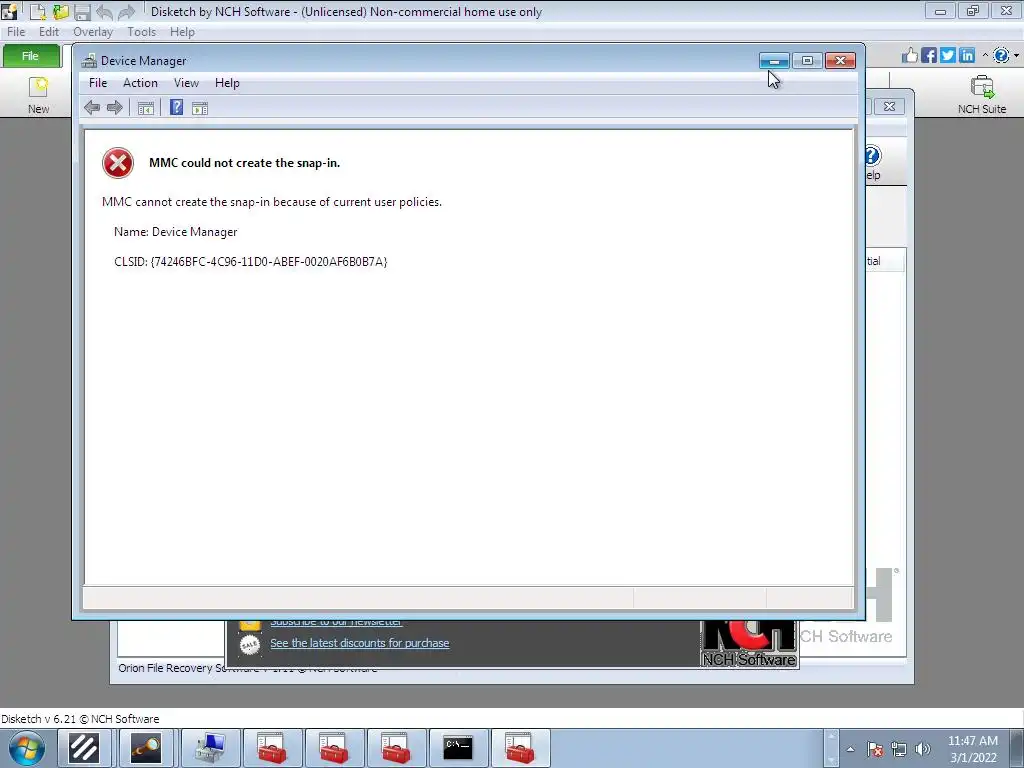1024x768 pixels.
Task: Open Device Manager View menu
Action: [186, 83]
